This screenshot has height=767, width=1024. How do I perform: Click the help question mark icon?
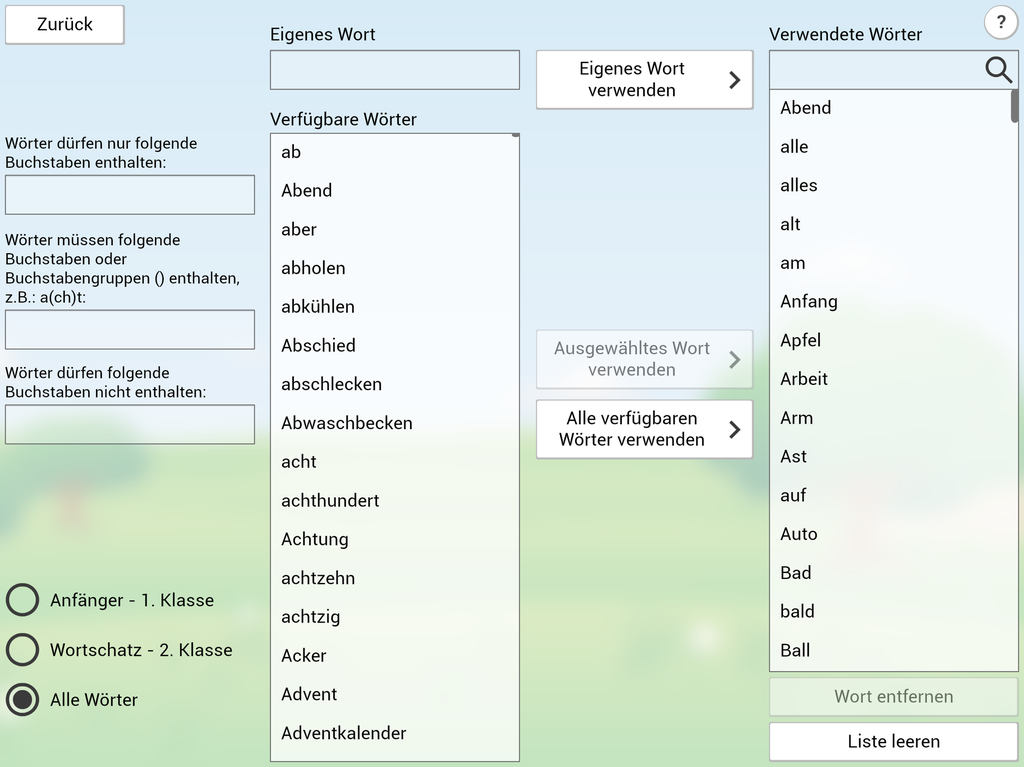click(x=1000, y=22)
